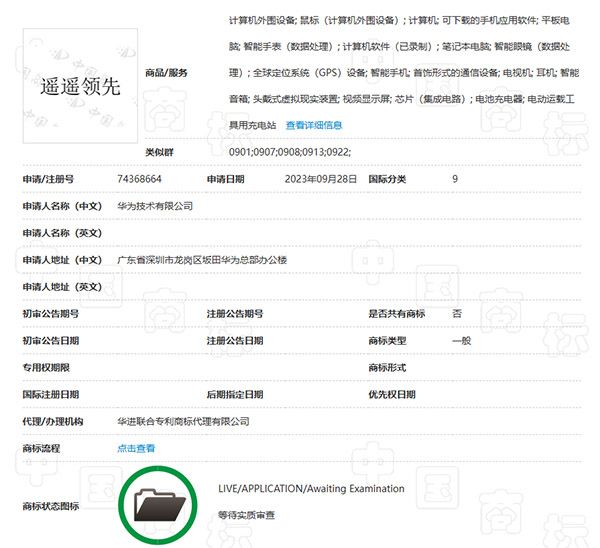Select the 等待实质审查 status text
This screenshot has width=600, height=548.
point(246,515)
